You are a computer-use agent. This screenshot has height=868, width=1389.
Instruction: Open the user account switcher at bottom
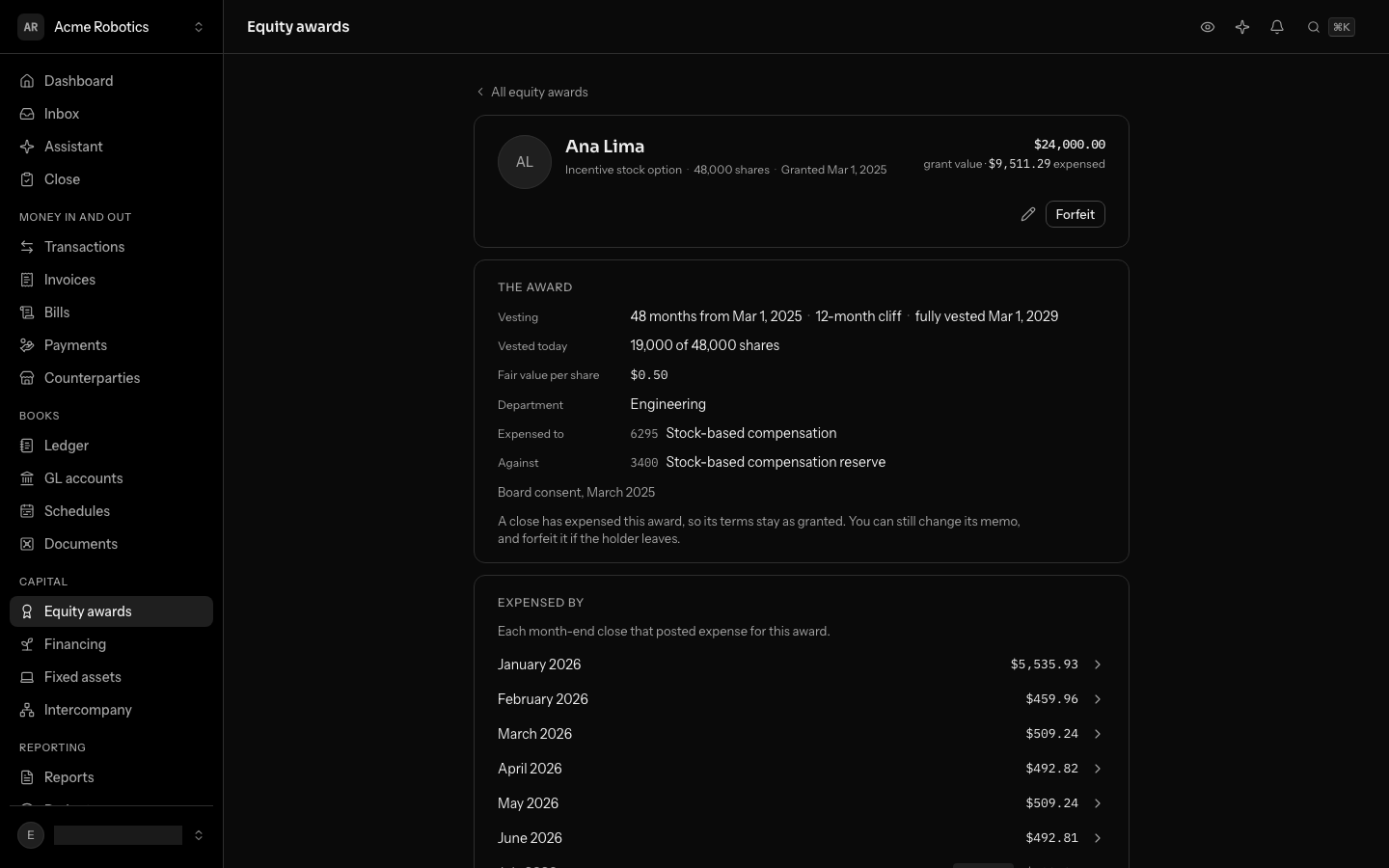tap(112, 835)
